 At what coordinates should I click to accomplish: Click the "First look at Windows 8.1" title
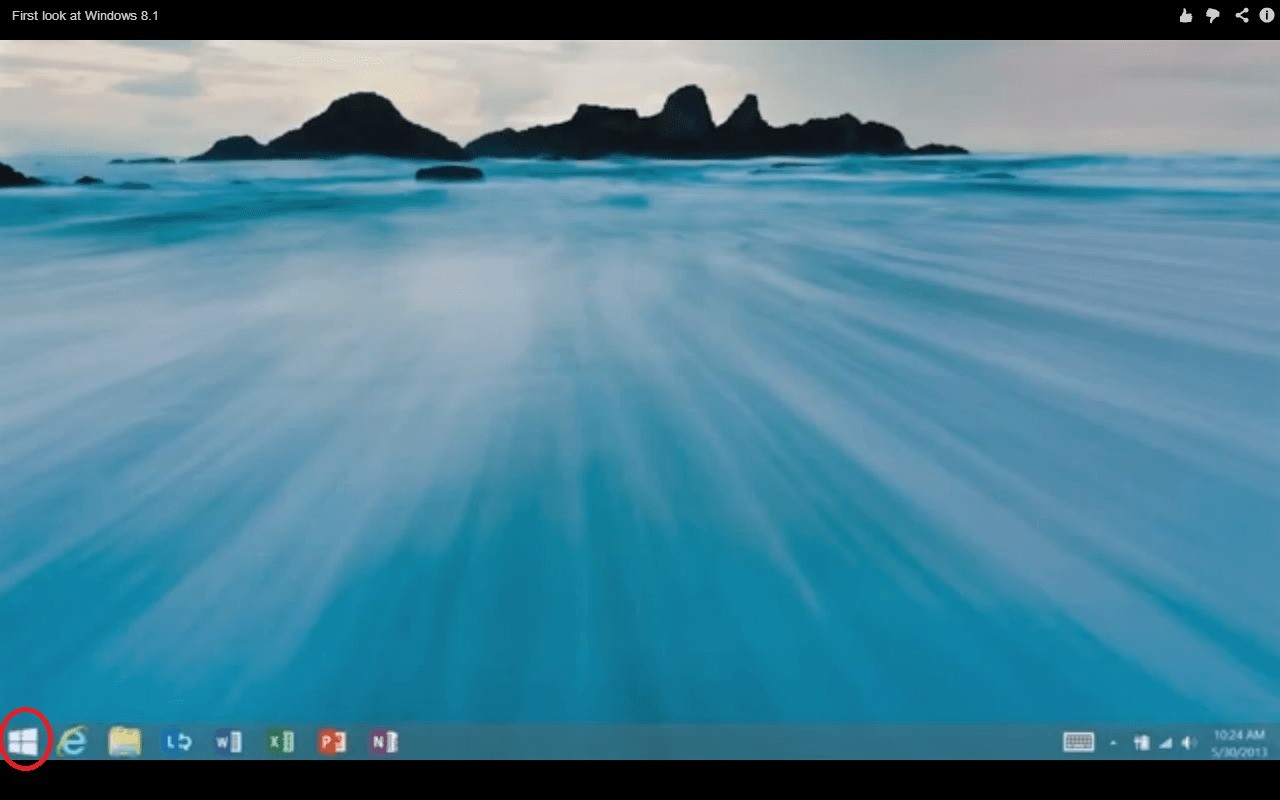[x=85, y=15]
